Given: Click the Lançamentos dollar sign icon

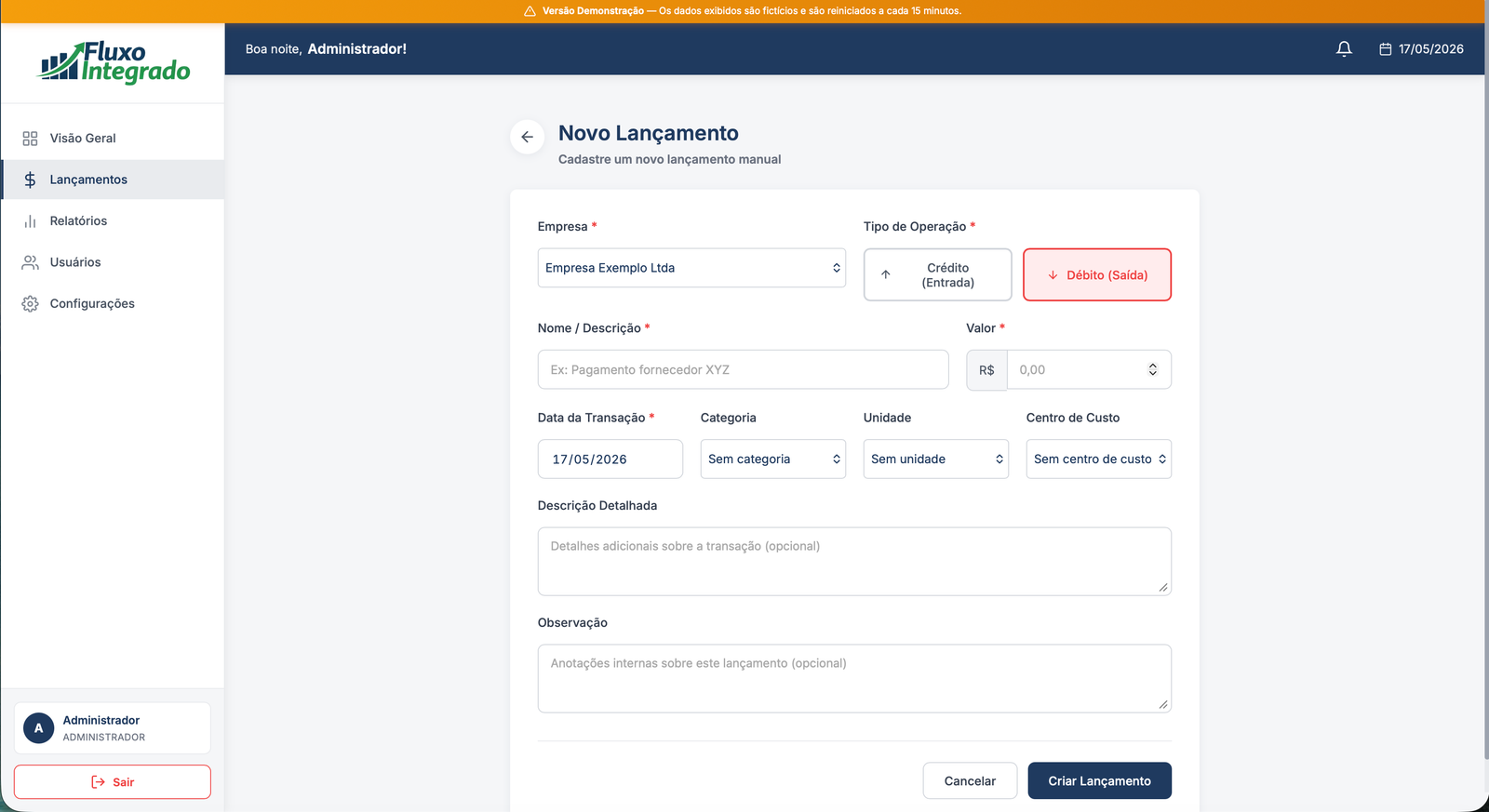Looking at the screenshot, I should pyautogui.click(x=30, y=180).
